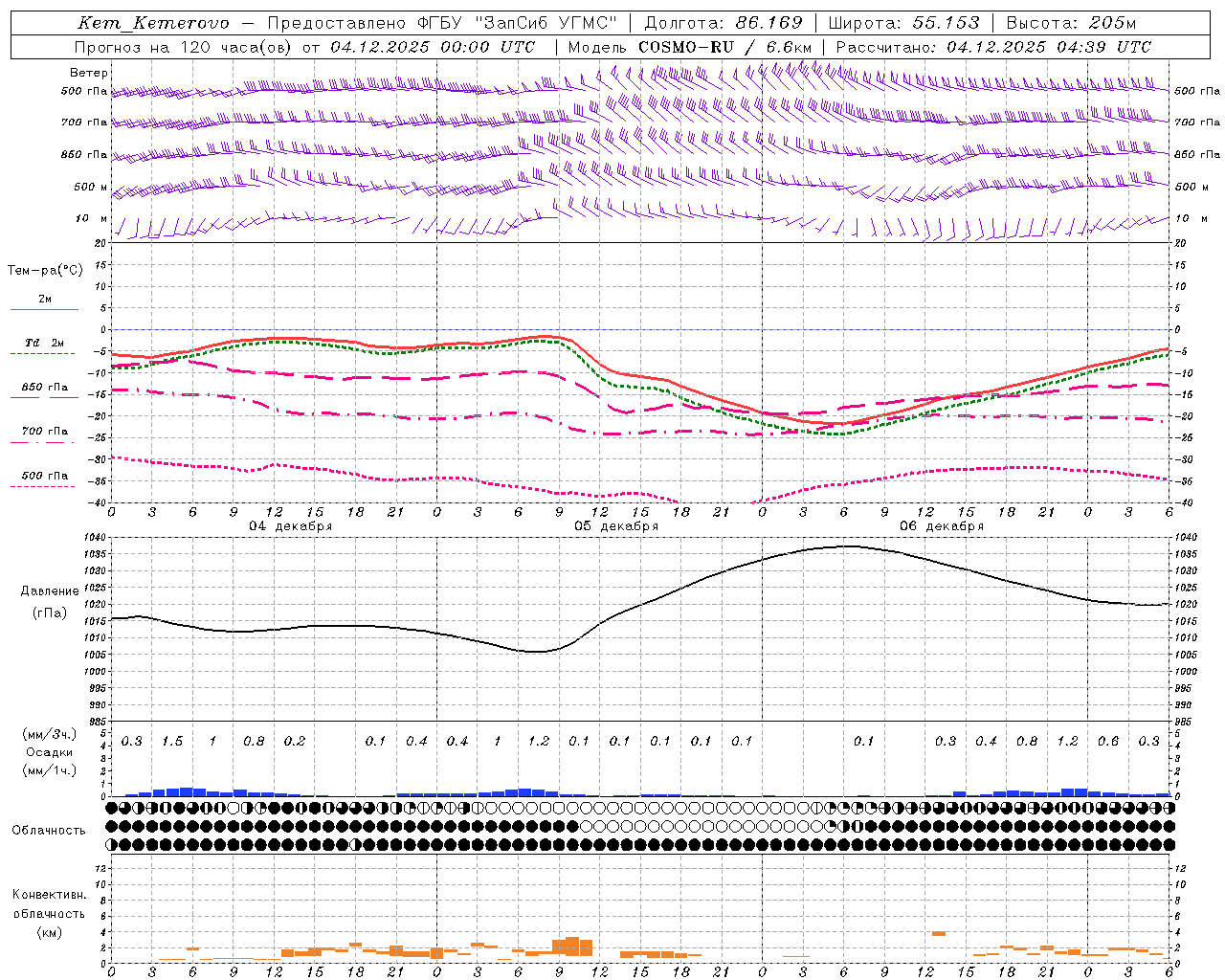
Task: Click "Предоставлено ФГБУ ЗапСиб УГМС" credit text
Action: [x=442, y=23]
